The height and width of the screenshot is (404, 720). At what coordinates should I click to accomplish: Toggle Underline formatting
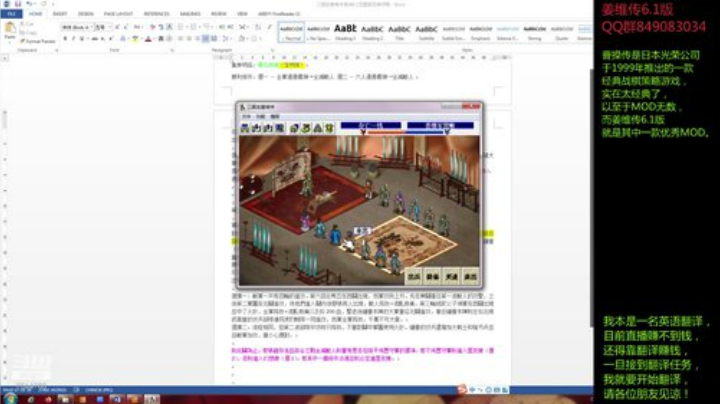[x=82, y=39]
